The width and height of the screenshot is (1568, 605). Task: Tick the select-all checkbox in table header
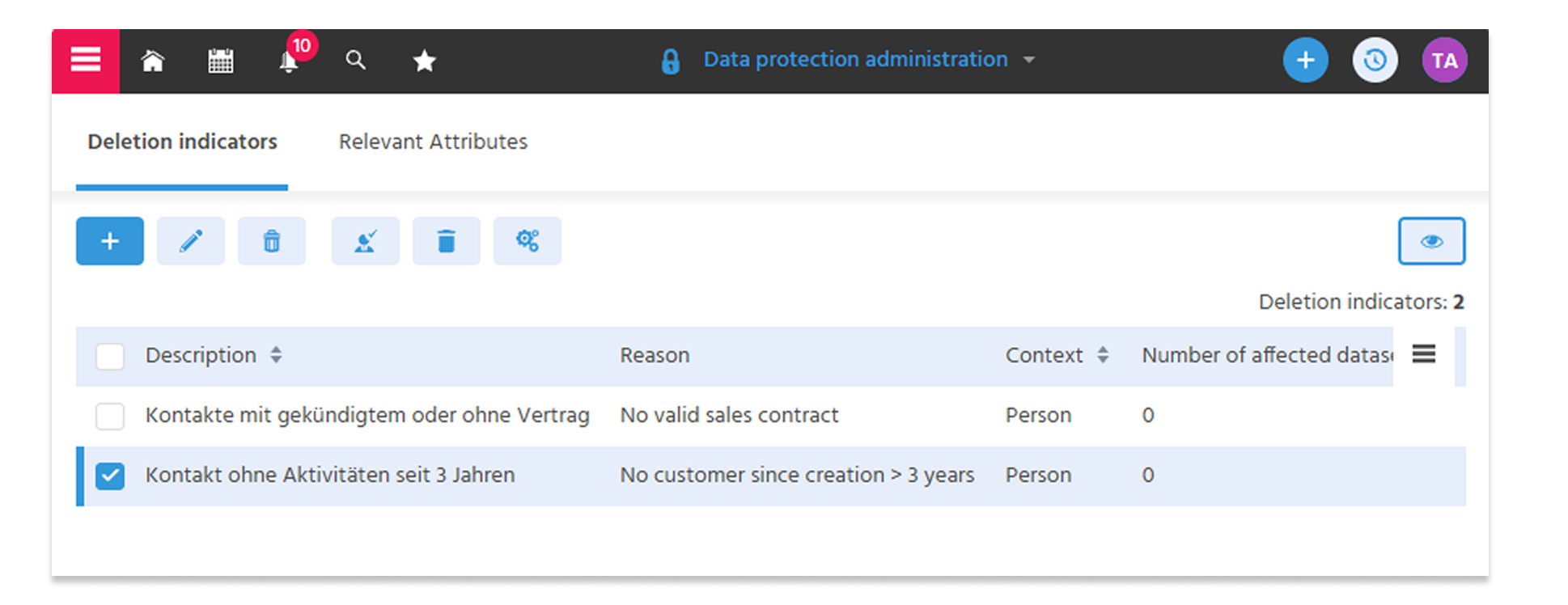[110, 356]
